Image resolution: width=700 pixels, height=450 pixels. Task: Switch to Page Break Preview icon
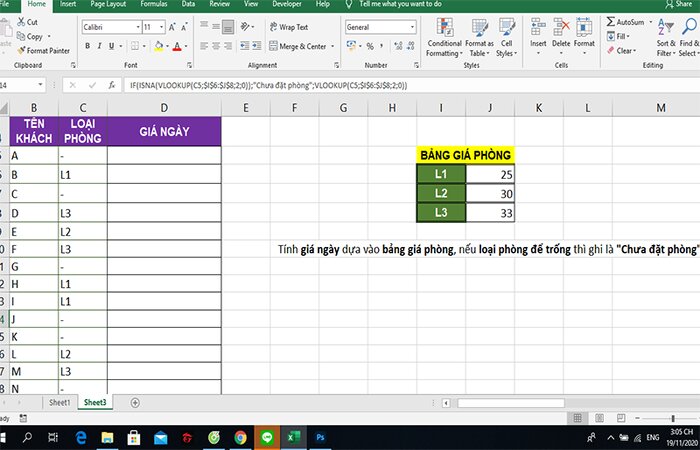coord(621,418)
